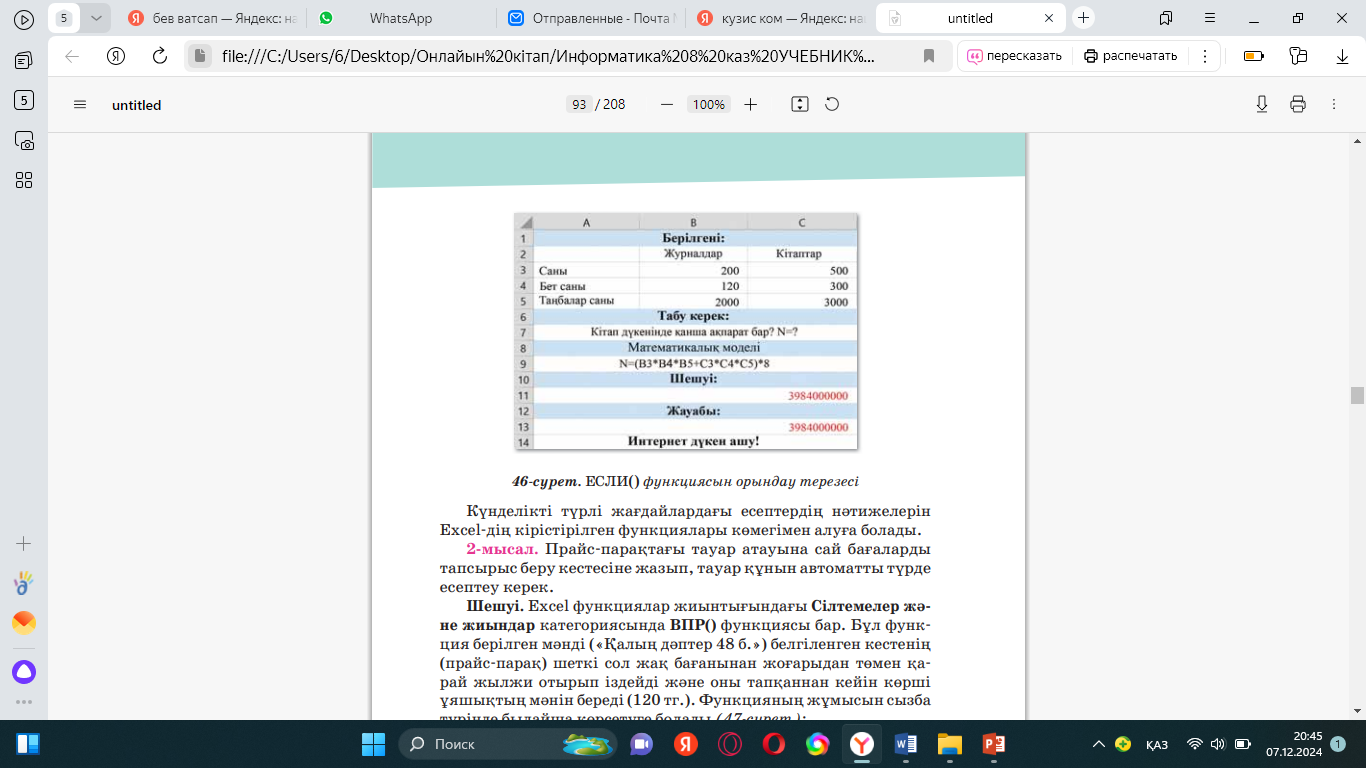
Task: Open the new tab with plus button
Action: coord(1084,18)
